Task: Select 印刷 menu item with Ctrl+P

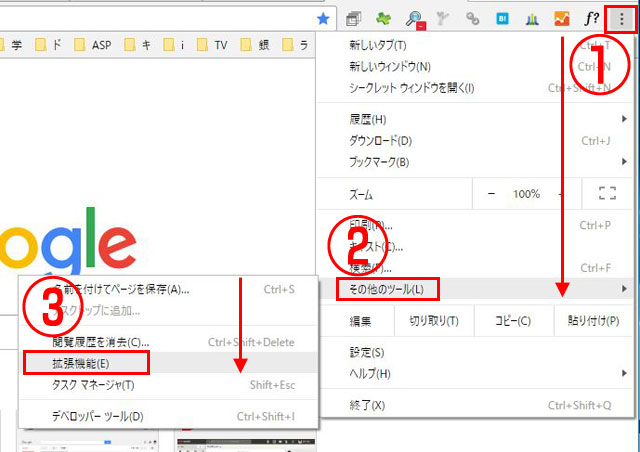Action: (x=476, y=225)
